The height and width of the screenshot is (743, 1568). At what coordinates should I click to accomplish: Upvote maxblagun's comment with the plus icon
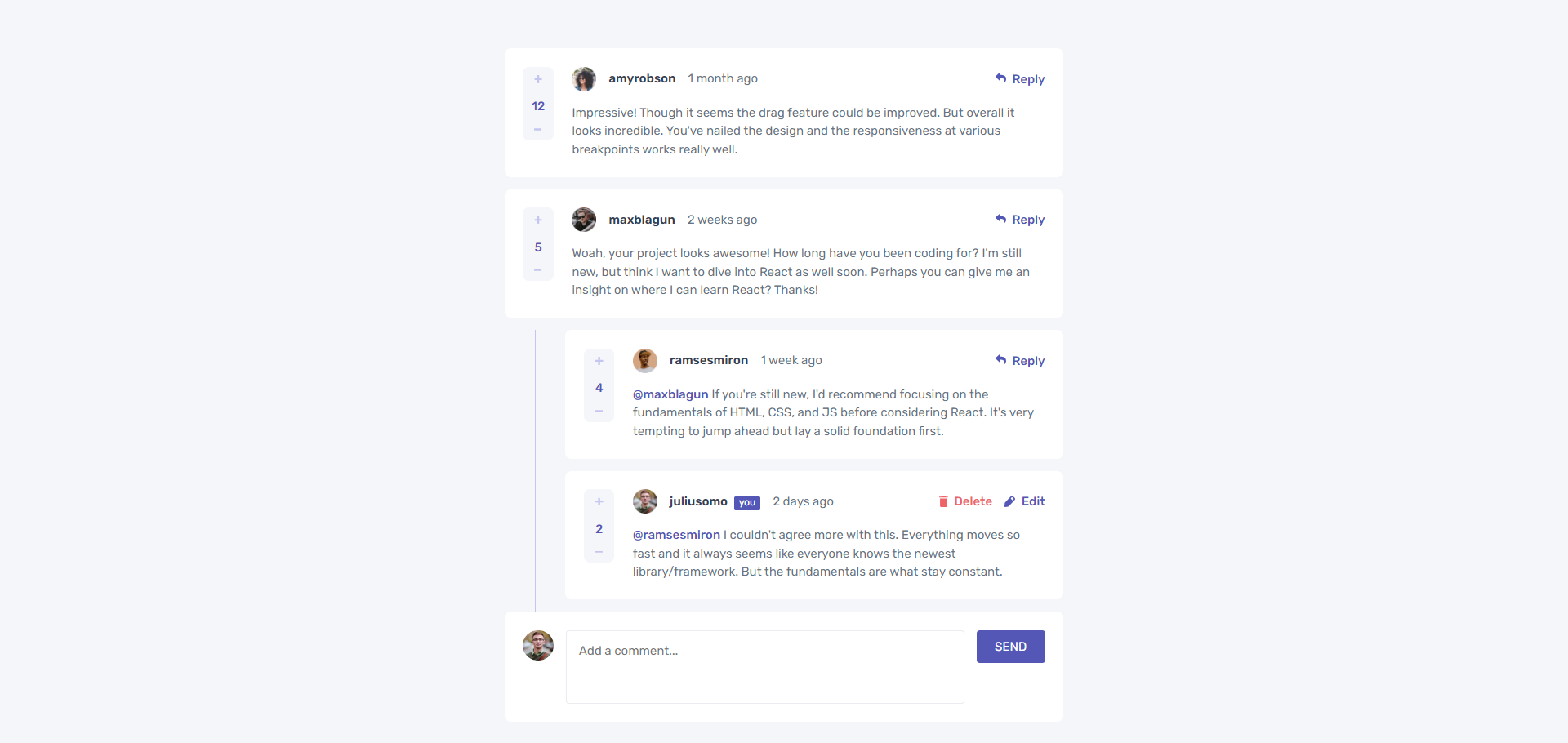pyautogui.click(x=538, y=220)
